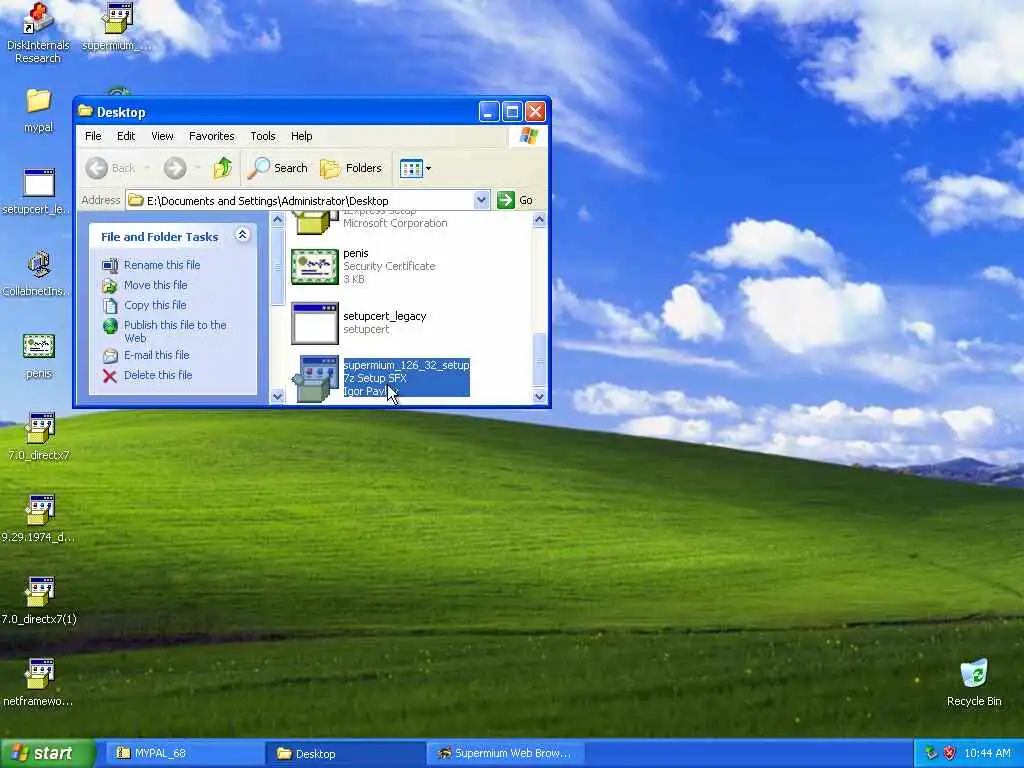Select the supermium installer icon on desktop
Screen dimensions: 1024x768
click(x=118, y=26)
